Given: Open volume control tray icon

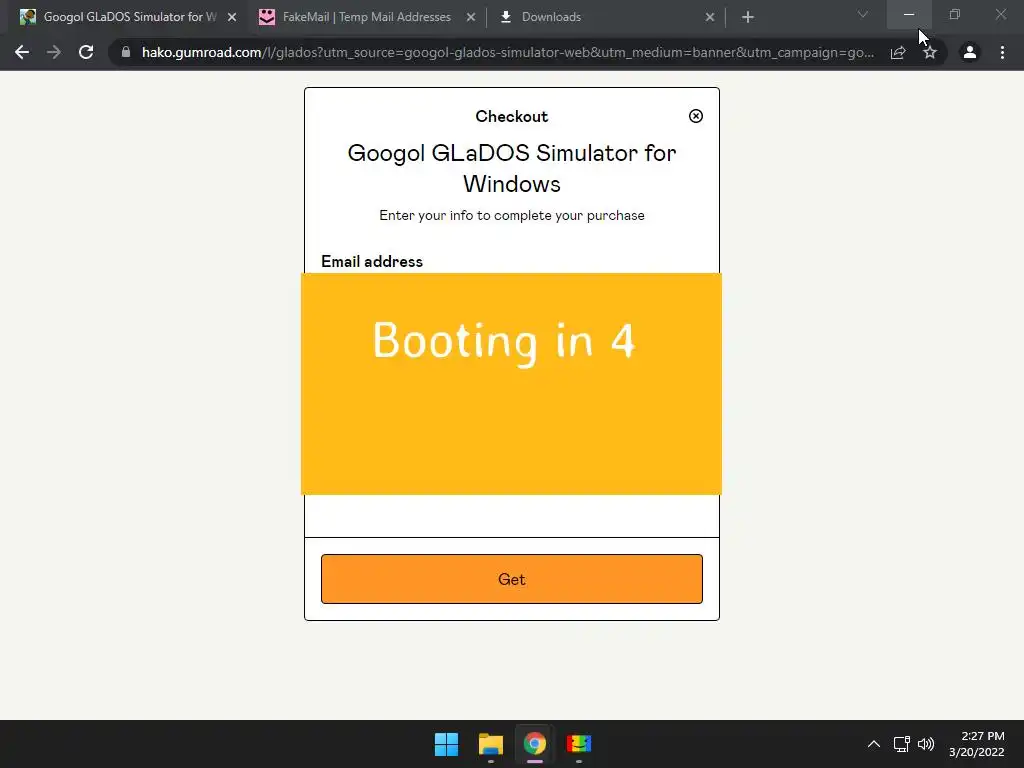Looking at the screenshot, I should click(926, 744).
